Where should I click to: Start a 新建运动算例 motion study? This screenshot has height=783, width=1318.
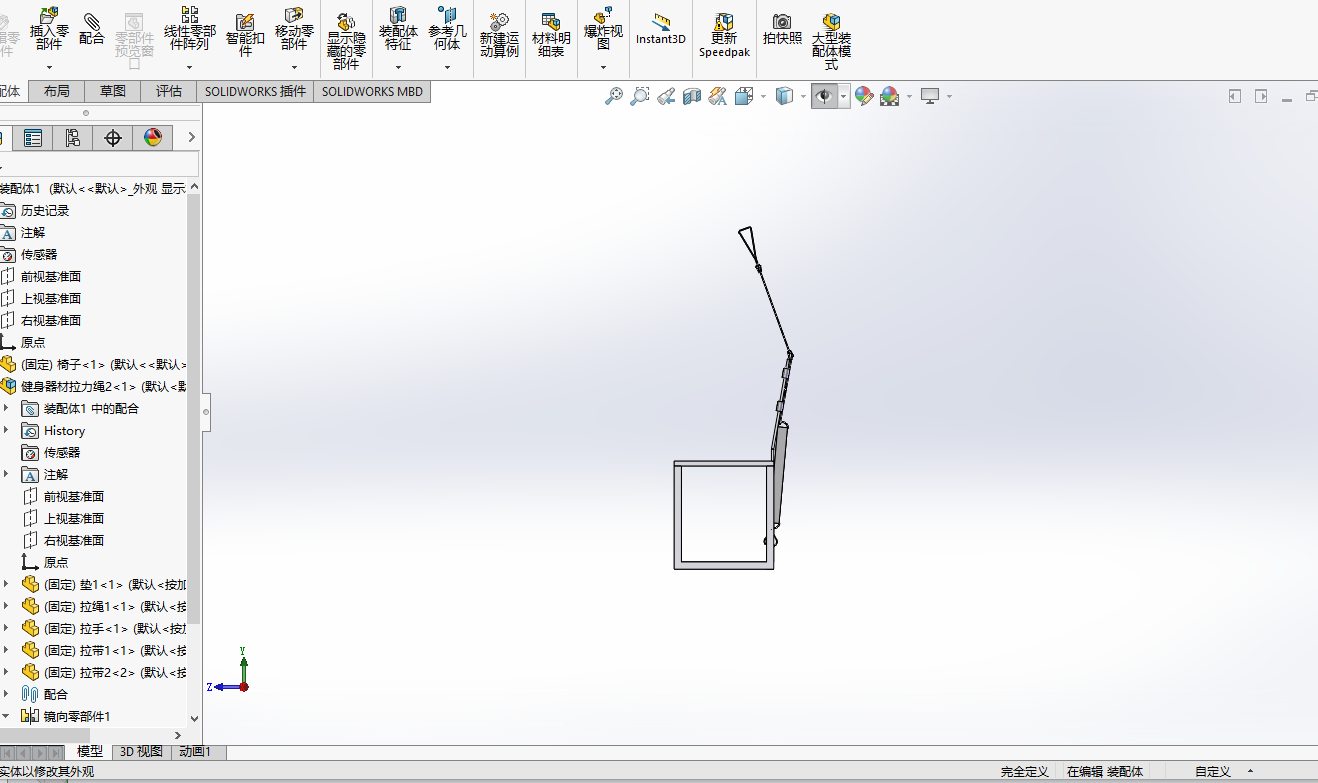499,34
